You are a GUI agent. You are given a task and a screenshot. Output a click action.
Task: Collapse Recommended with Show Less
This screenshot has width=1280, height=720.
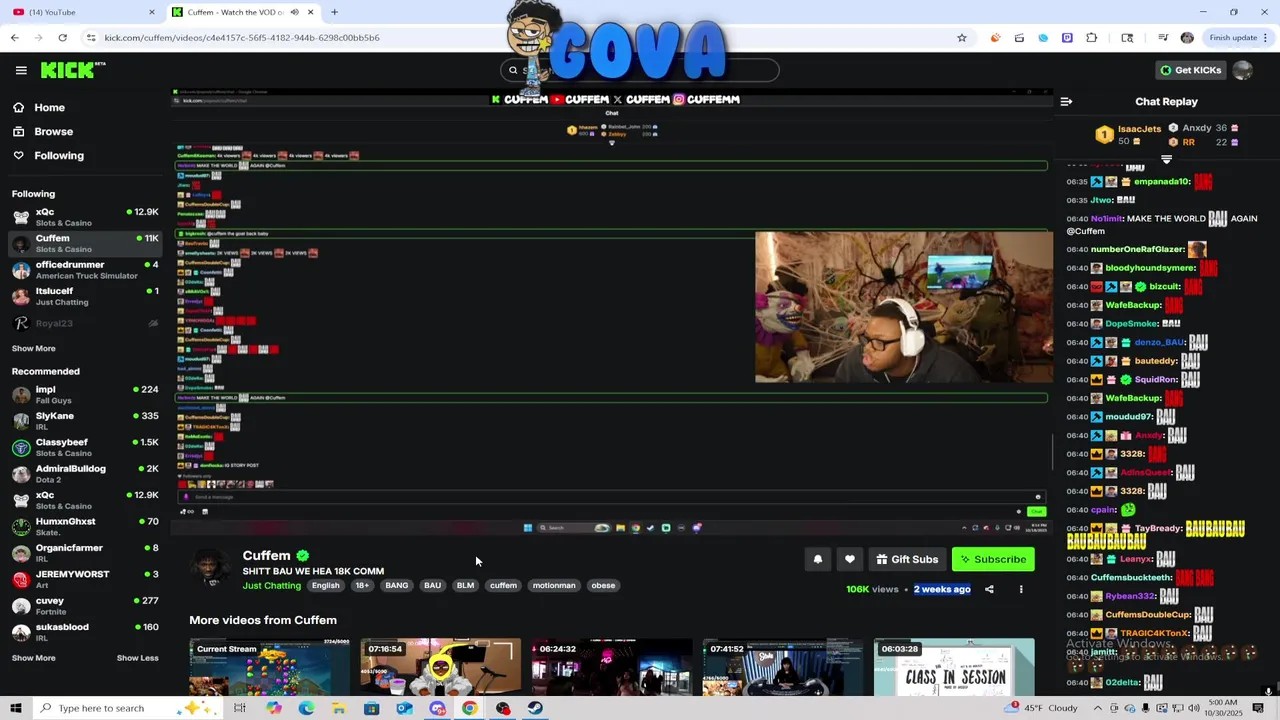coord(138,658)
